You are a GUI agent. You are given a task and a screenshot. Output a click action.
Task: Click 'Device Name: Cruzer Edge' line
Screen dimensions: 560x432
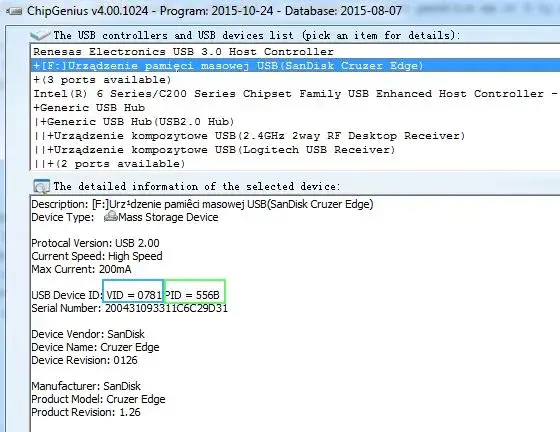coord(95,347)
